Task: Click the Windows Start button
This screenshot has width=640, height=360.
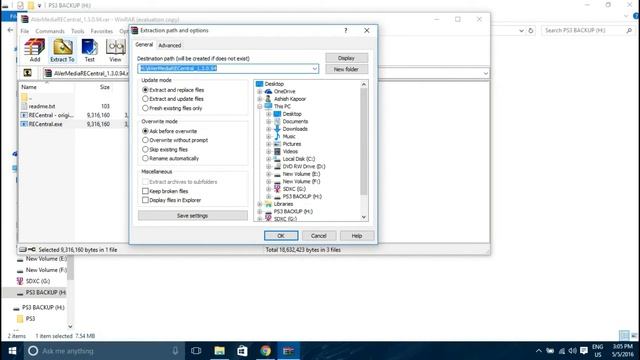Action: click(x=12, y=351)
